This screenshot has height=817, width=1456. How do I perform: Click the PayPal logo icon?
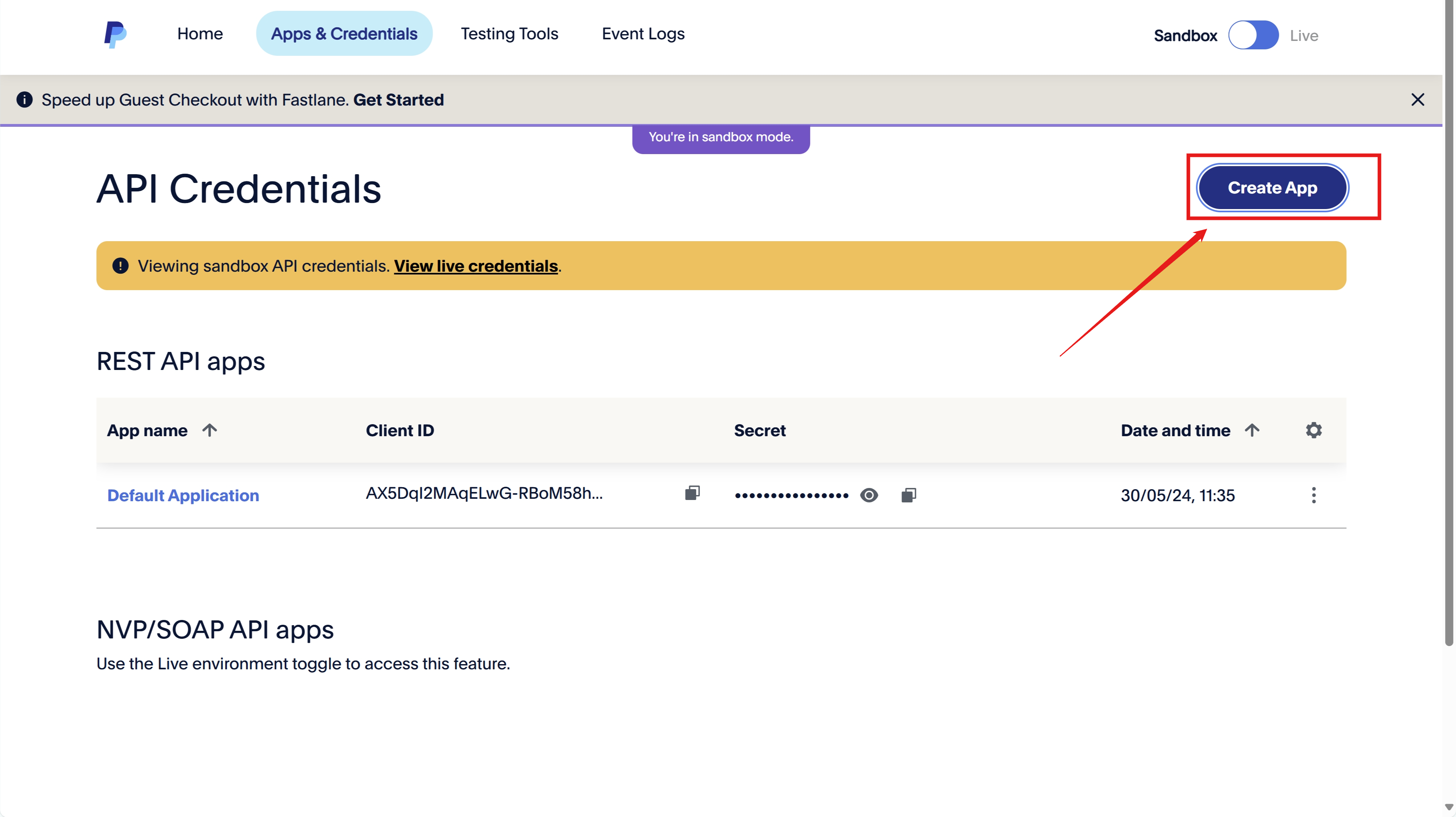(x=115, y=35)
